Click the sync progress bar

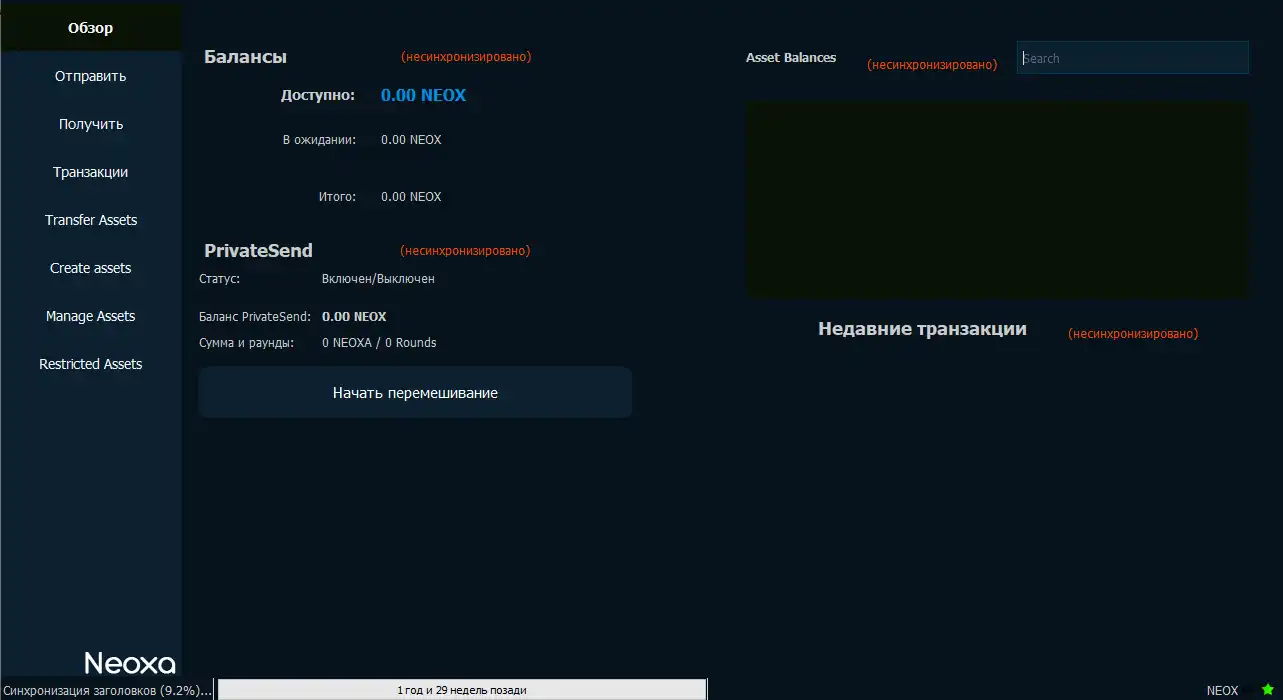click(x=462, y=690)
